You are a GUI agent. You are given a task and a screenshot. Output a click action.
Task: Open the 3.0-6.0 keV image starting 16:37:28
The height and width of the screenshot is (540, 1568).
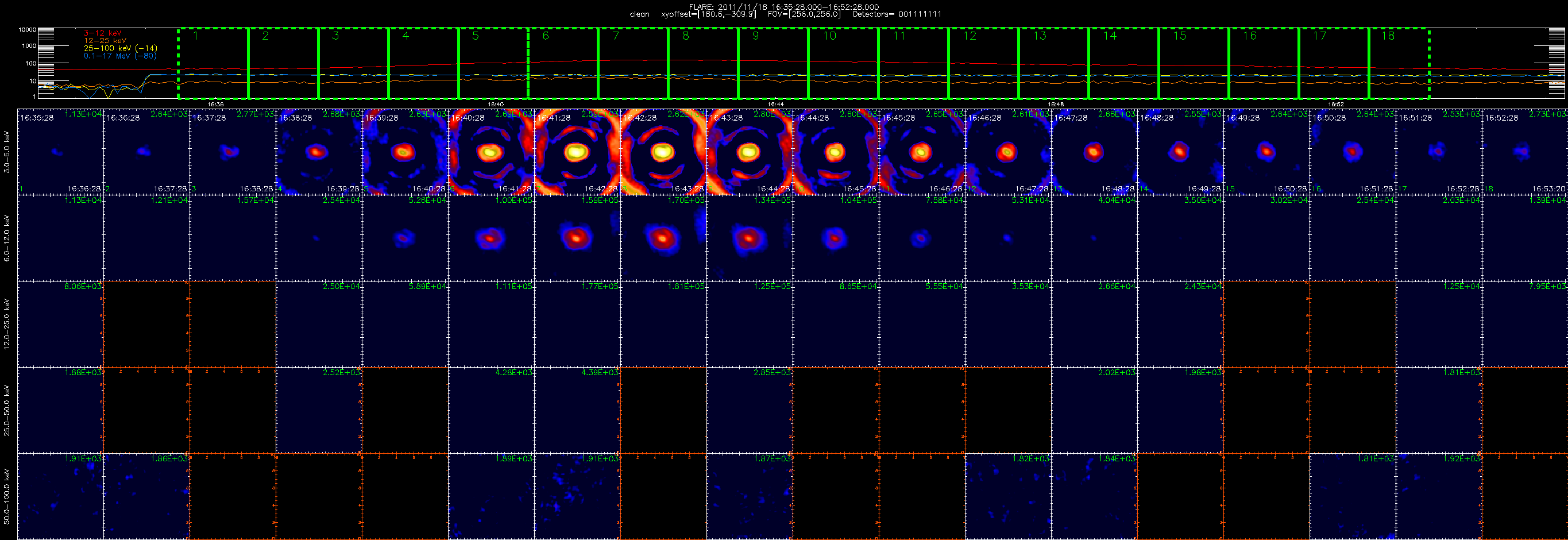tap(233, 152)
